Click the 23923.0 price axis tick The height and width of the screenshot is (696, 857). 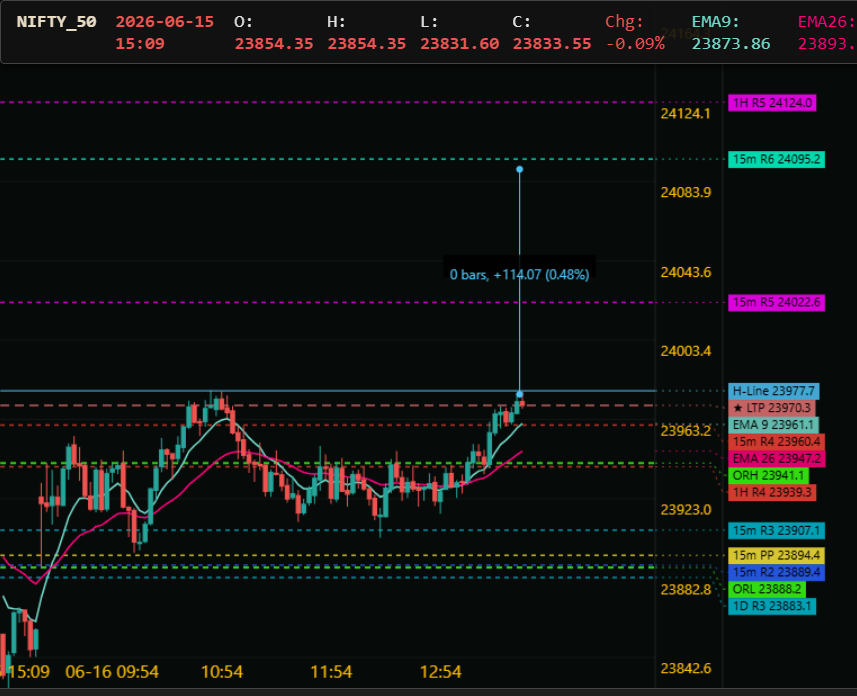tap(685, 510)
